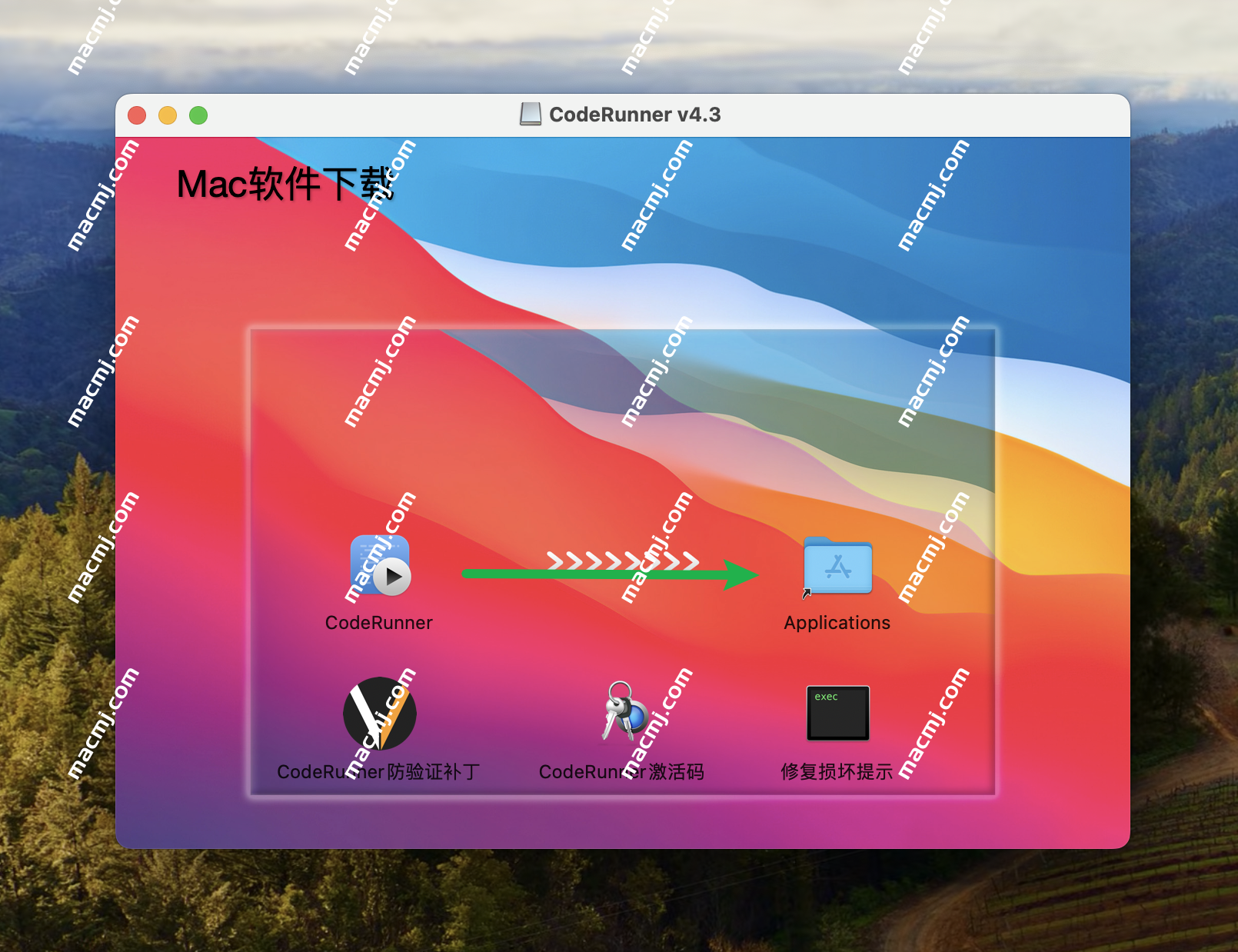Viewport: 1238px width, 952px height.
Task: Open the Applications folder shortcut
Action: point(837,566)
